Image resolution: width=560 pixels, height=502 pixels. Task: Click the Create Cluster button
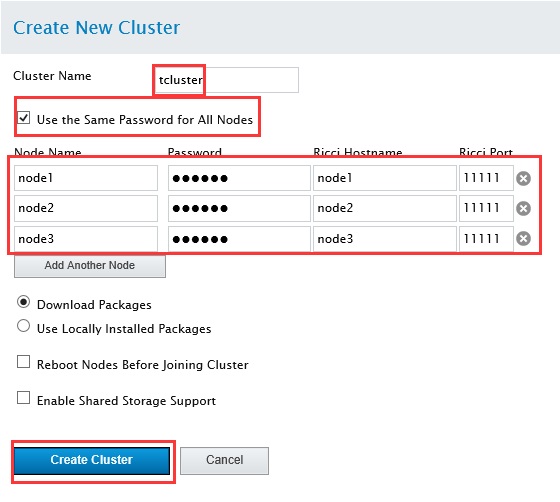coord(92,461)
